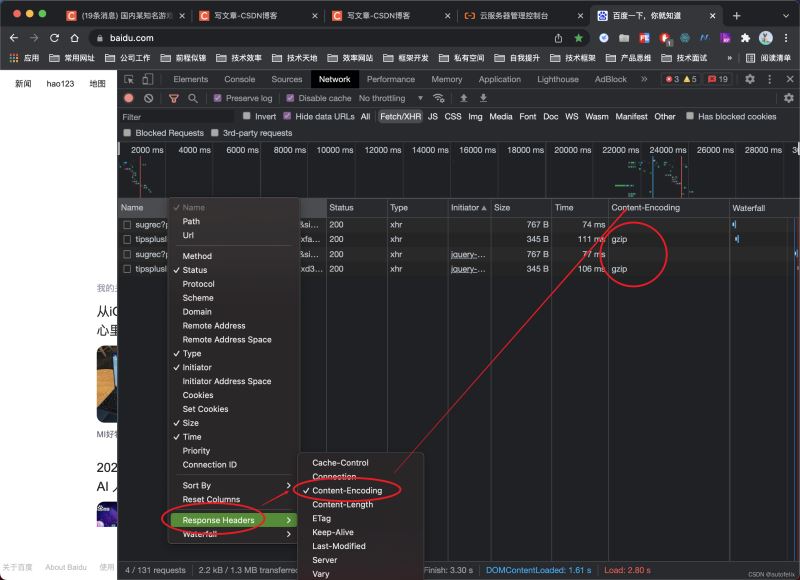800x580 pixels.
Task: Switch to the Console tab
Action: pyautogui.click(x=239, y=79)
